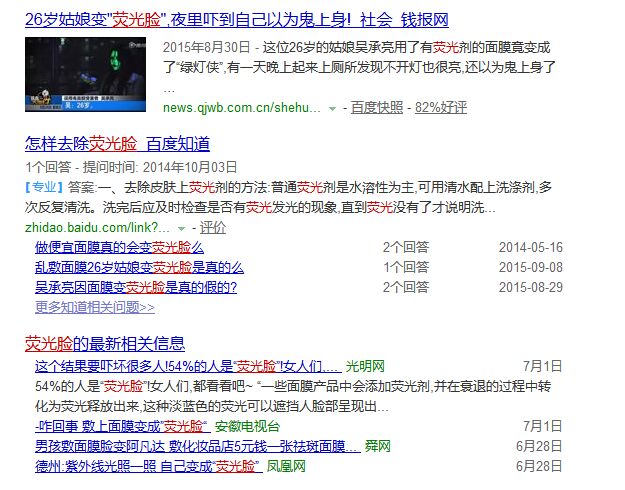Open the 26岁姑娘变"荧光脸" 钱报网 result title

coord(236,20)
